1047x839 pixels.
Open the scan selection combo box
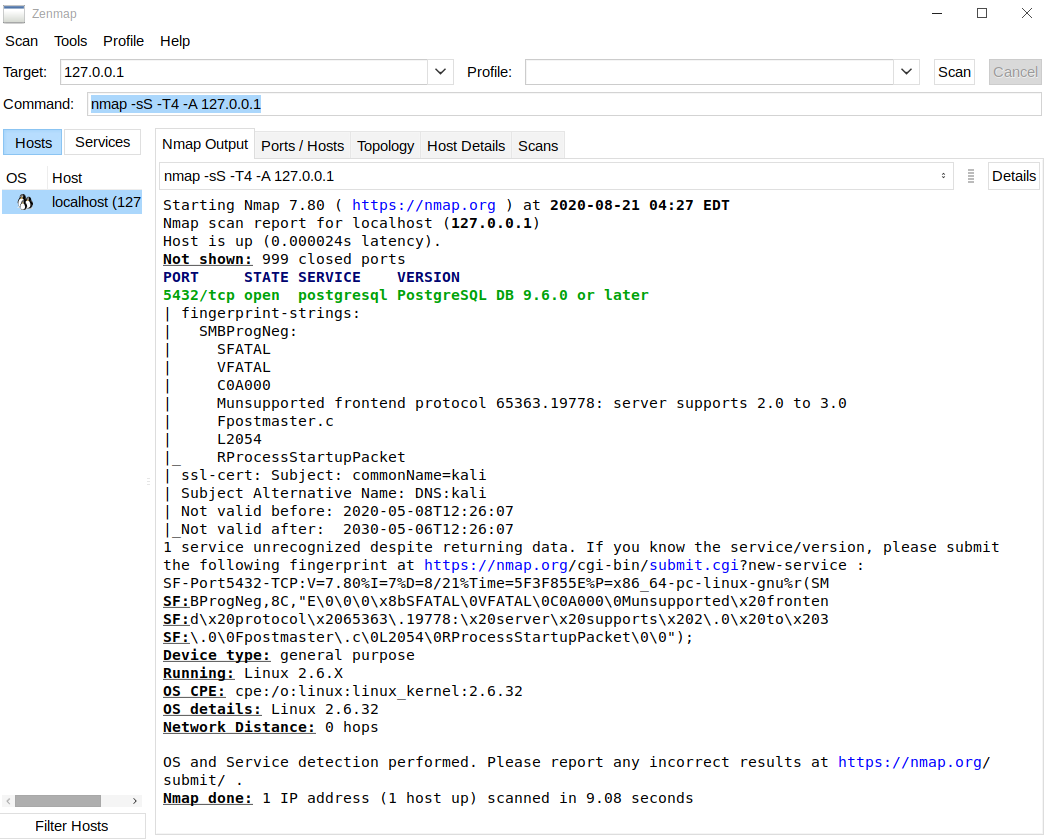click(x=555, y=176)
